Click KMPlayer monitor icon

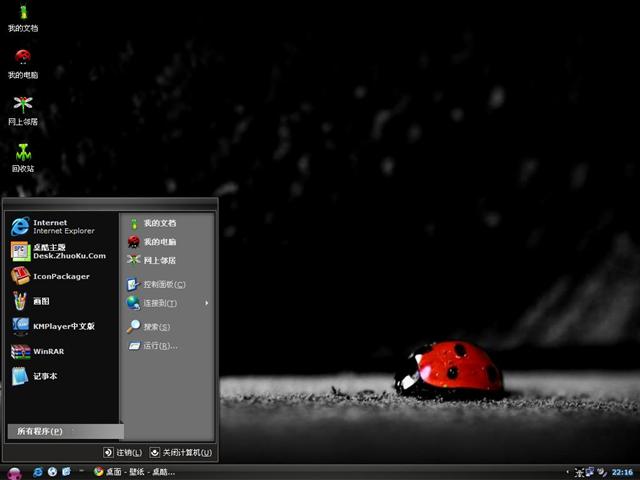20,326
